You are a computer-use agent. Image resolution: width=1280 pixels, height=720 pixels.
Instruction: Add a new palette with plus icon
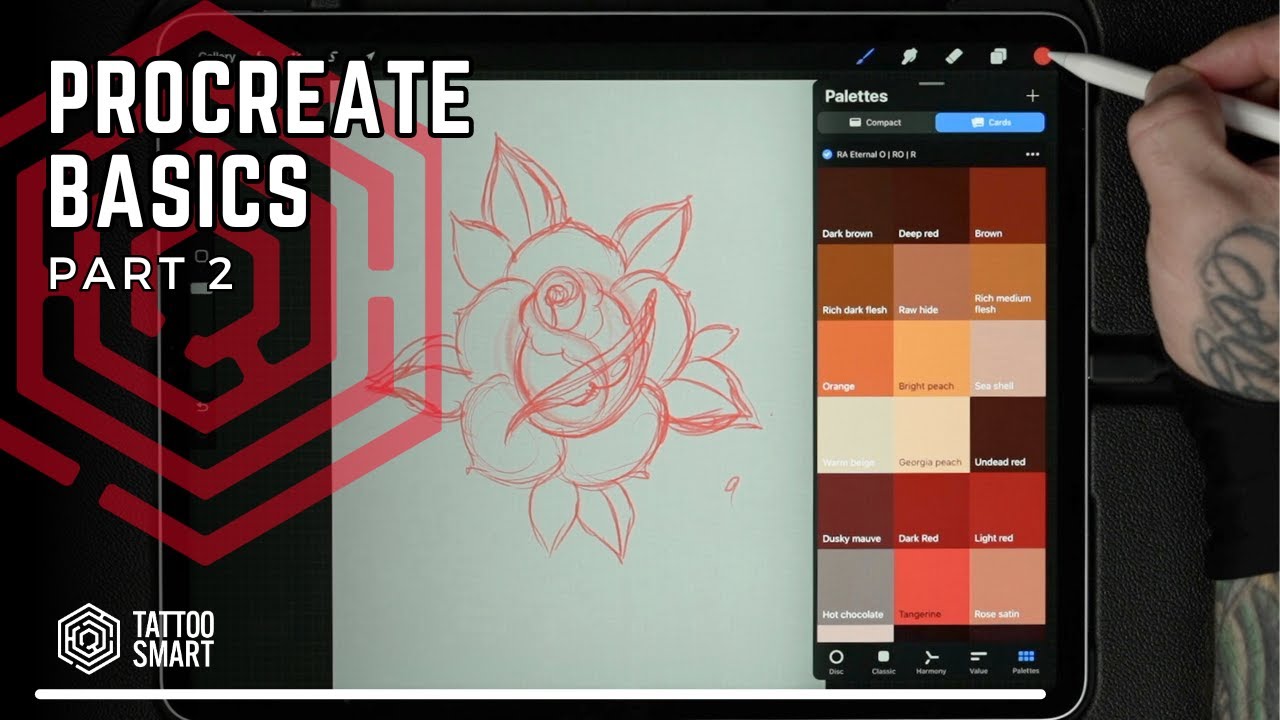click(x=1033, y=96)
